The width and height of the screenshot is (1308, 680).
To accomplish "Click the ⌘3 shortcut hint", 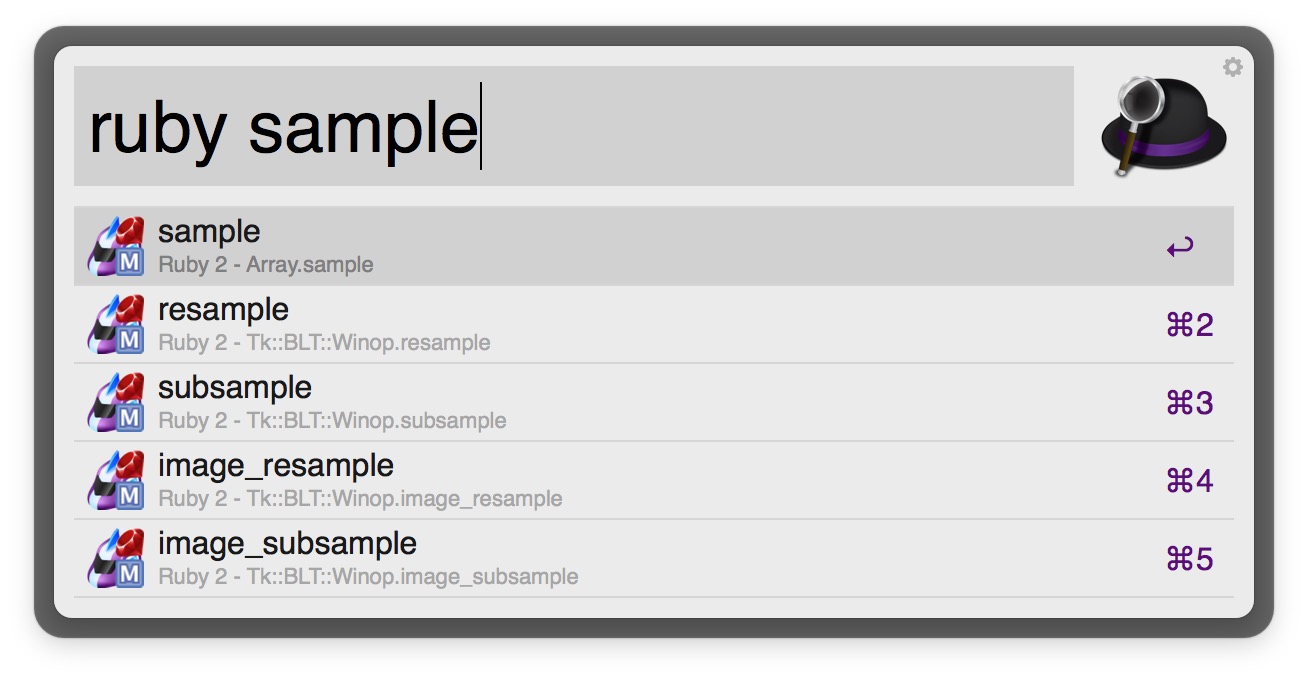I will pos(1189,403).
